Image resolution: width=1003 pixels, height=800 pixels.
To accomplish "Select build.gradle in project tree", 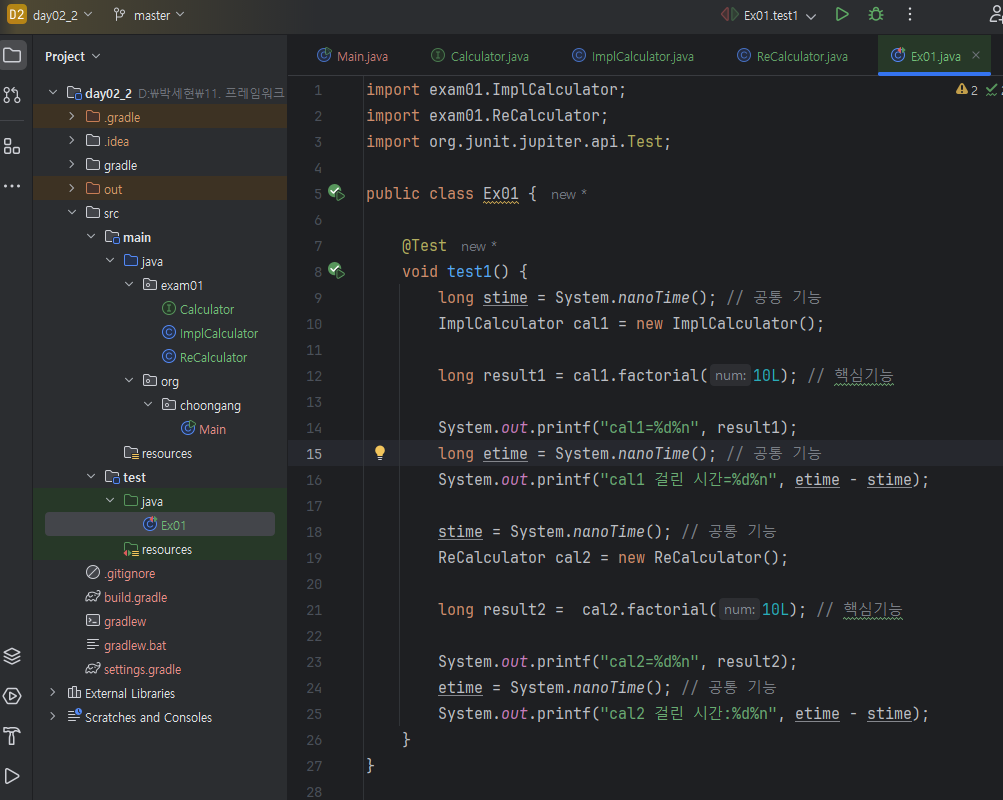I will click(135, 597).
